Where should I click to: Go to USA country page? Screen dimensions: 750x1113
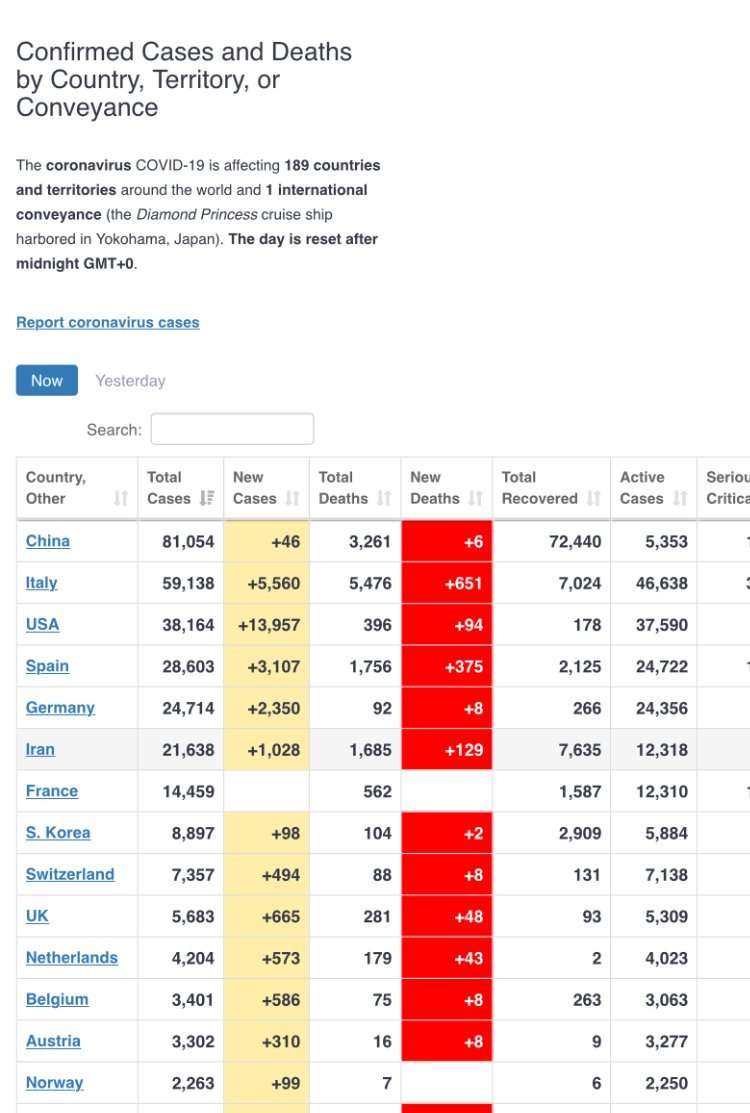pos(43,624)
